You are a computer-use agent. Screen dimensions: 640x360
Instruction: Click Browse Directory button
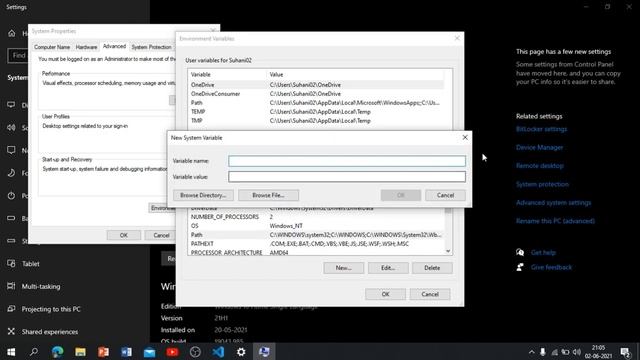(x=203, y=195)
